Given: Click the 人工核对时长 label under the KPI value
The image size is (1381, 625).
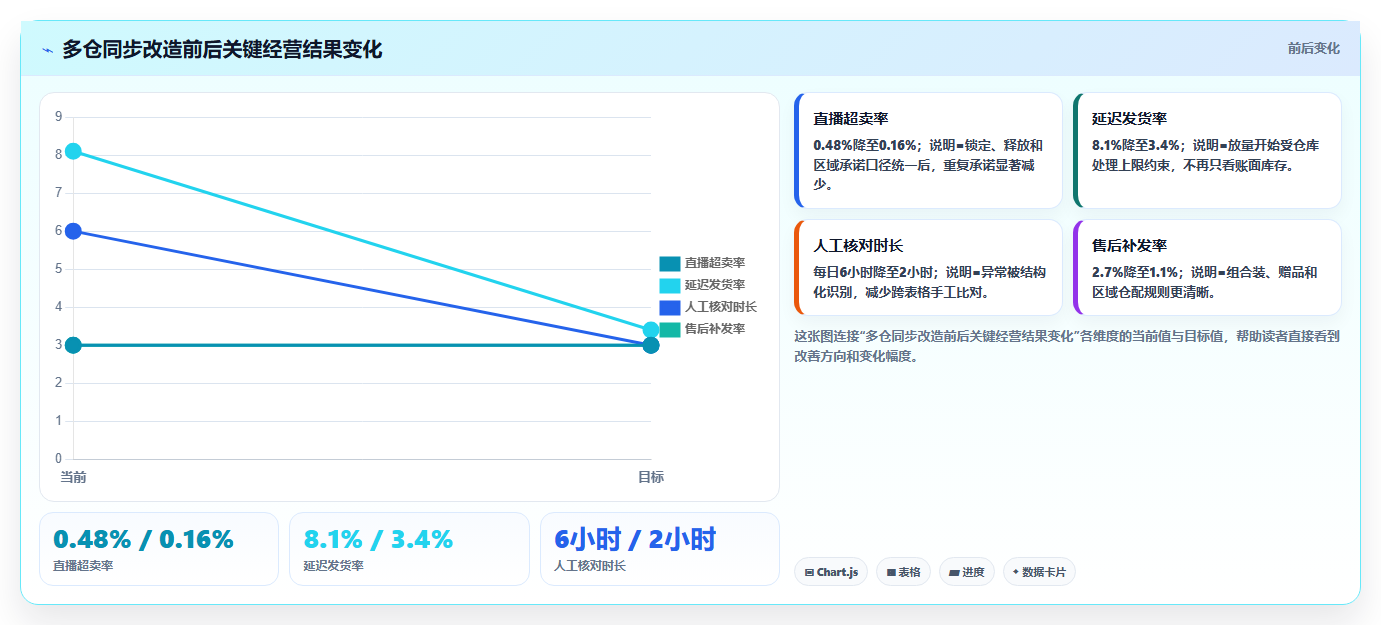Looking at the screenshot, I should point(590,566).
